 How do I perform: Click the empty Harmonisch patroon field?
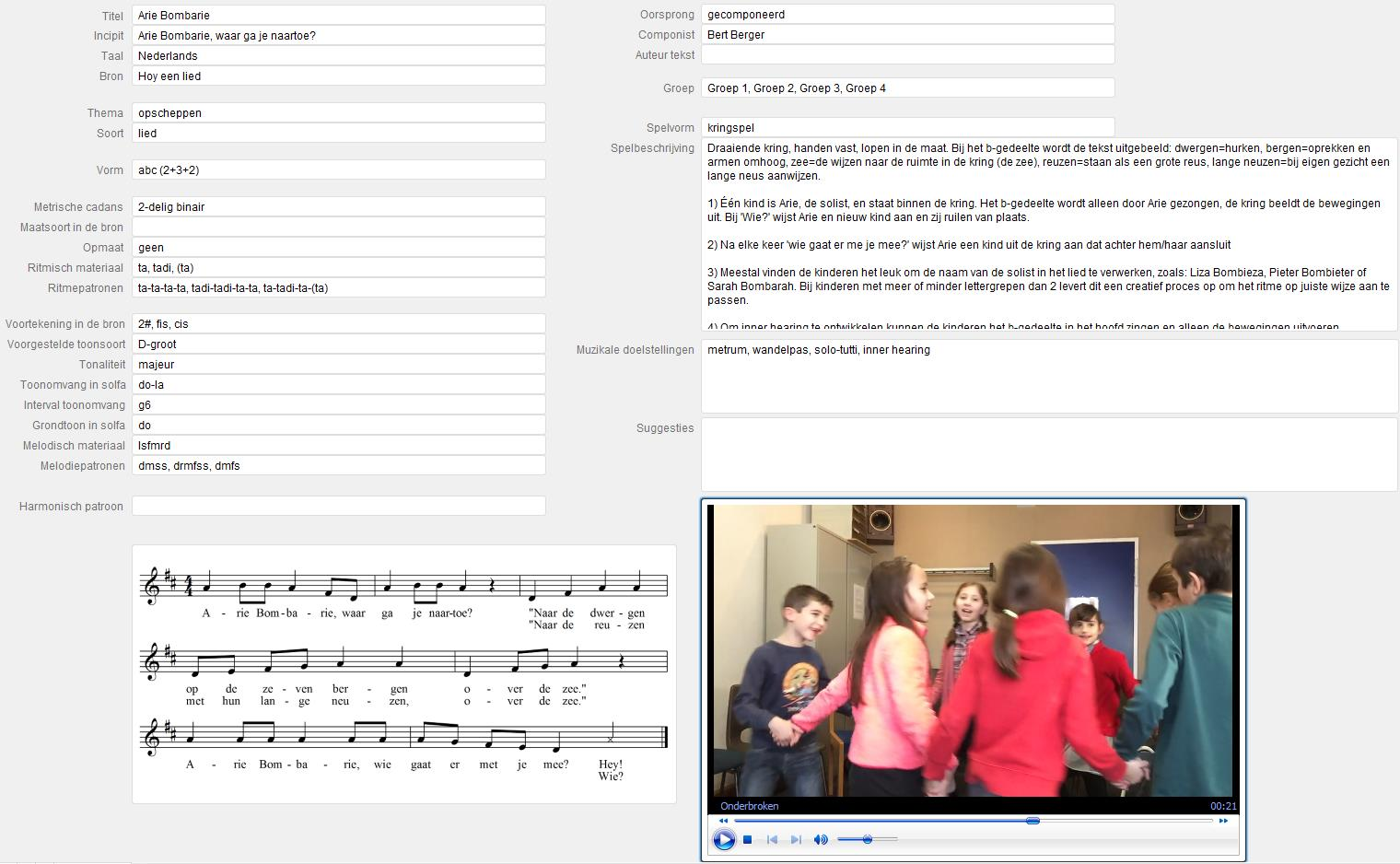338,507
